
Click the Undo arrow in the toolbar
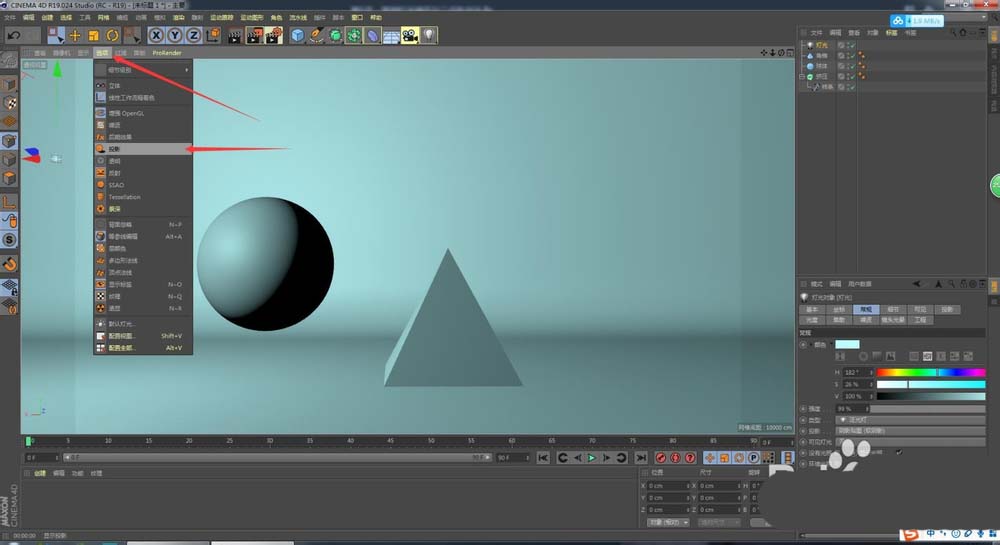tap(14, 36)
